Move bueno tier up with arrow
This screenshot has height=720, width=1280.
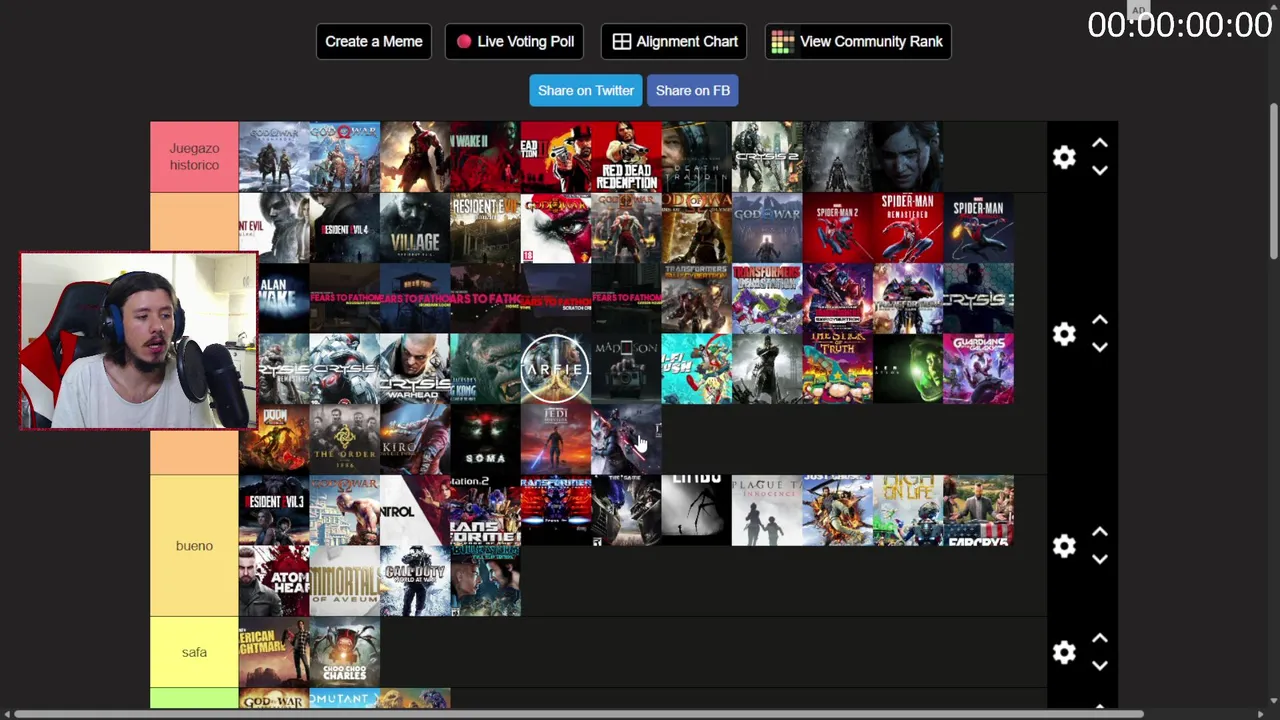tap(1100, 532)
